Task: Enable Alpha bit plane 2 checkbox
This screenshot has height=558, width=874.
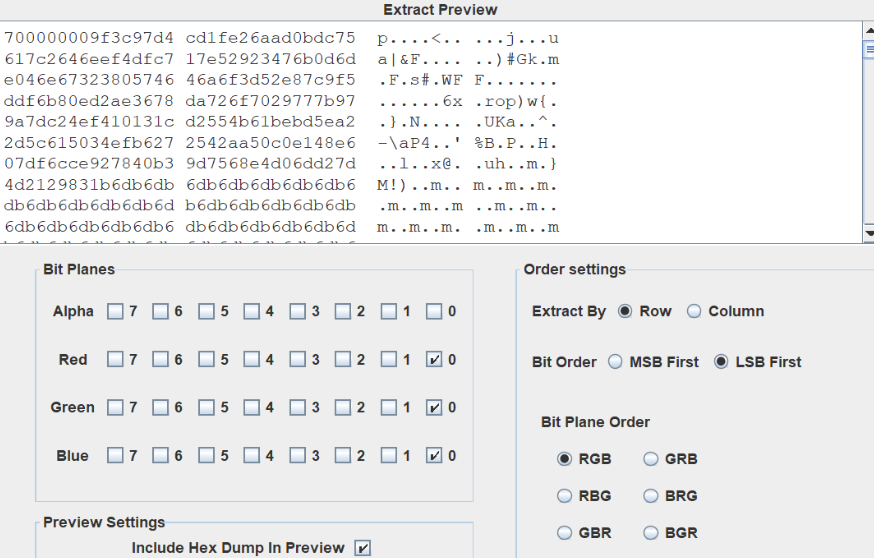Action: pos(343,311)
